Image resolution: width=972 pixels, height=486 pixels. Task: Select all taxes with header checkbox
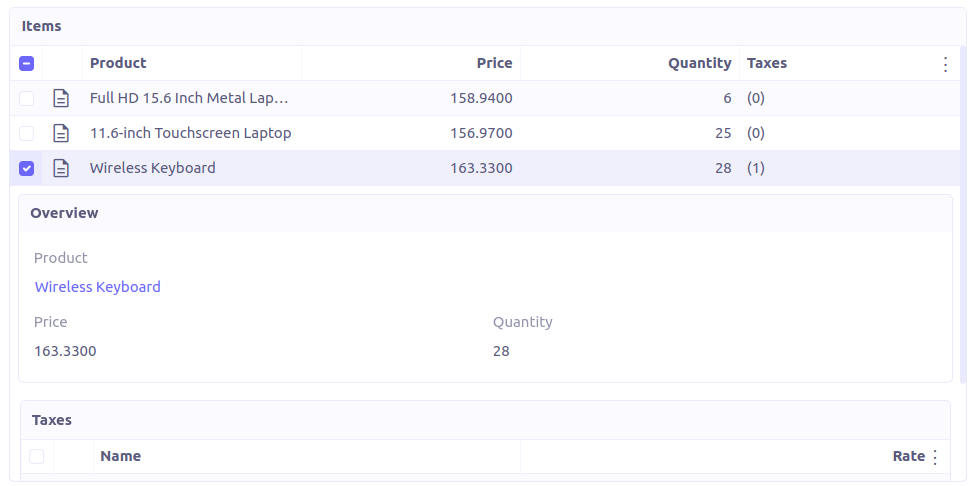(x=37, y=456)
